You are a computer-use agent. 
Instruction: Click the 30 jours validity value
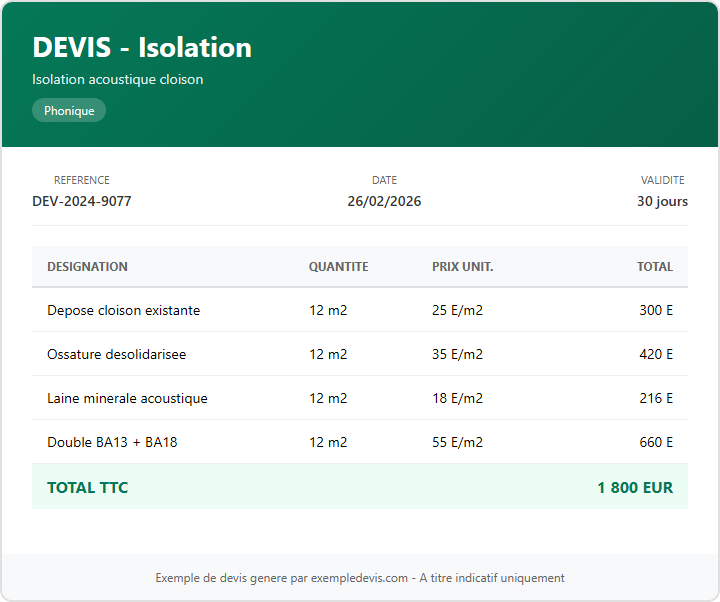click(662, 201)
